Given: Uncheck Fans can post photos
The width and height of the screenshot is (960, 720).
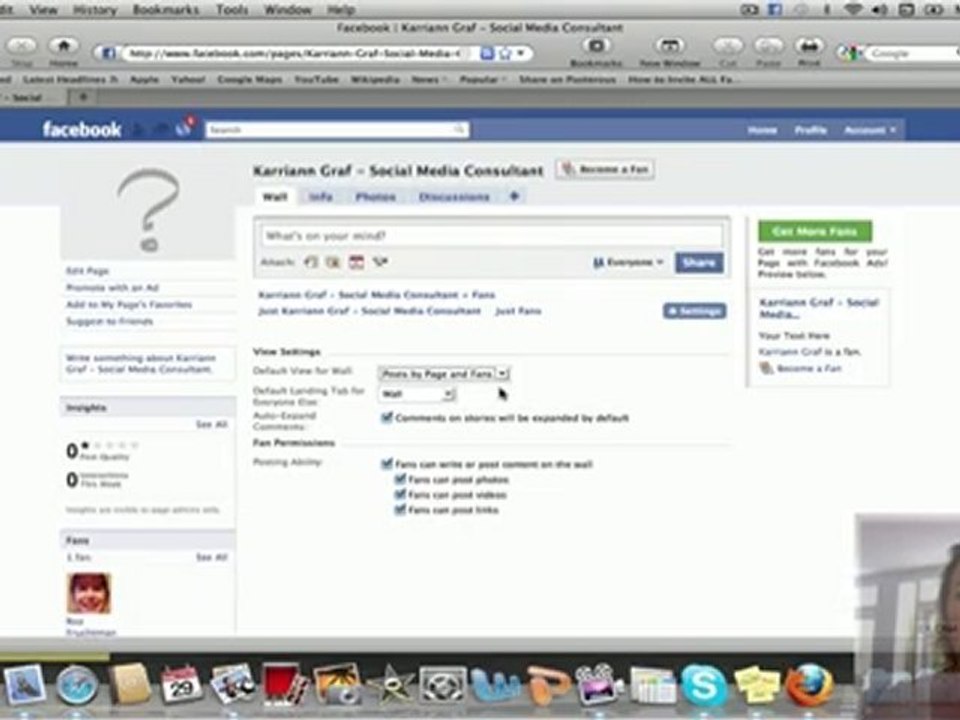Looking at the screenshot, I should pos(400,479).
